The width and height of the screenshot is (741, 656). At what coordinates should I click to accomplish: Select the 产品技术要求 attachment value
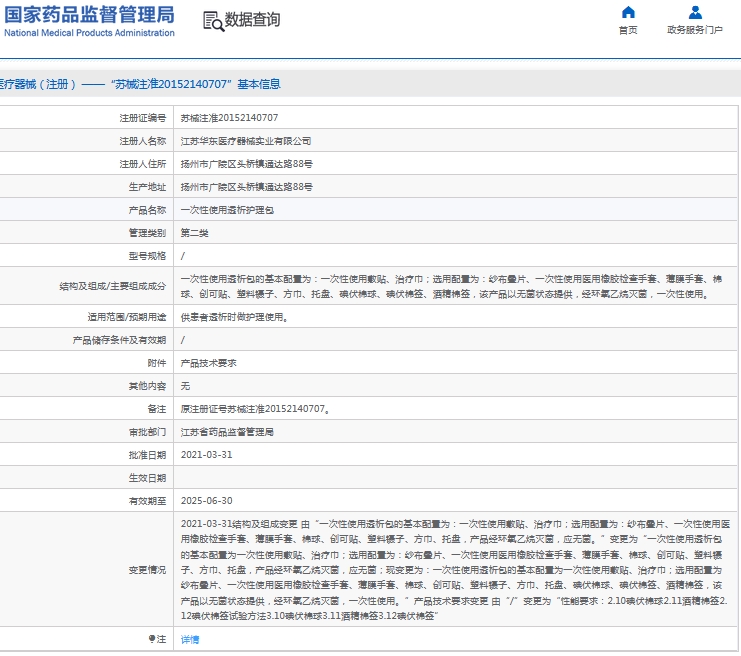(208, 363)
